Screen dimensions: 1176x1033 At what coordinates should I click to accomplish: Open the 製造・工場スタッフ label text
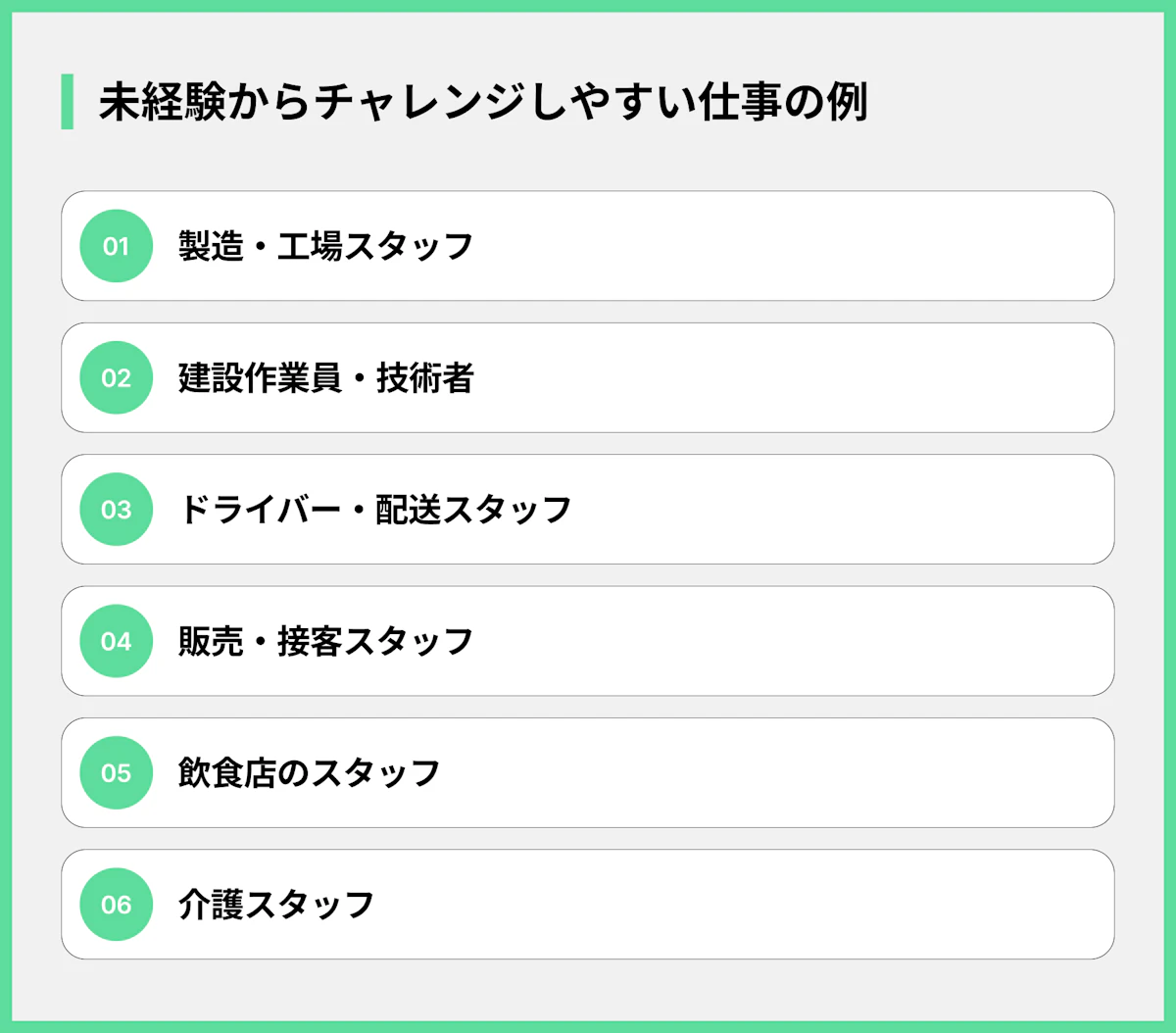point(325,246)
